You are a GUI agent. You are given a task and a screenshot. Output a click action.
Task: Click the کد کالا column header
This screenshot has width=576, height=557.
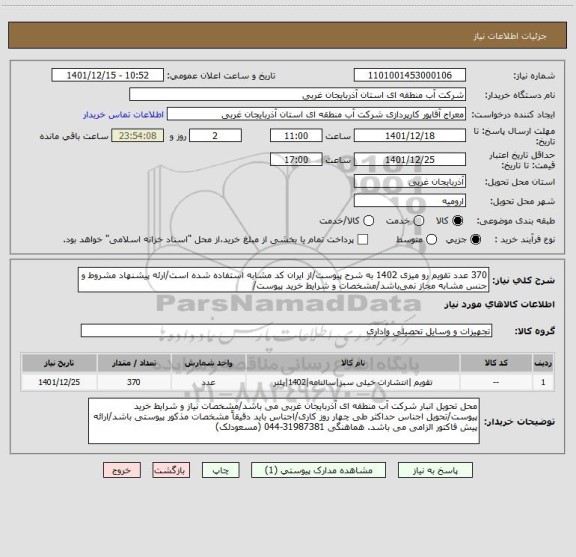pyautogui.click(x=496, y=363)
